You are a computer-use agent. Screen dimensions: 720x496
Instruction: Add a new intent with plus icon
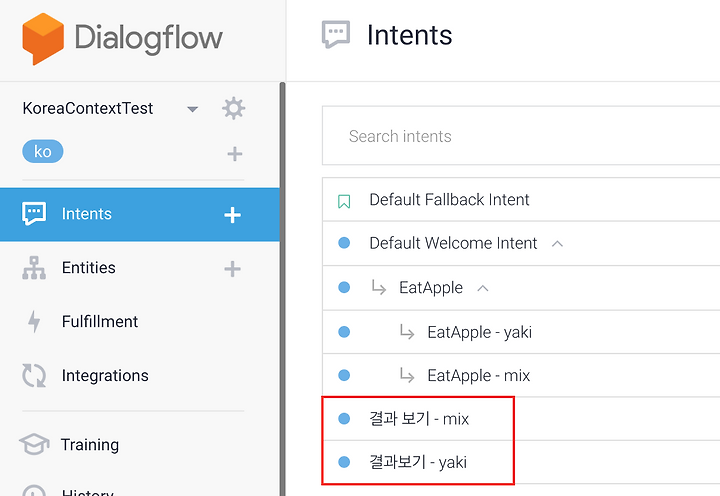232,215
